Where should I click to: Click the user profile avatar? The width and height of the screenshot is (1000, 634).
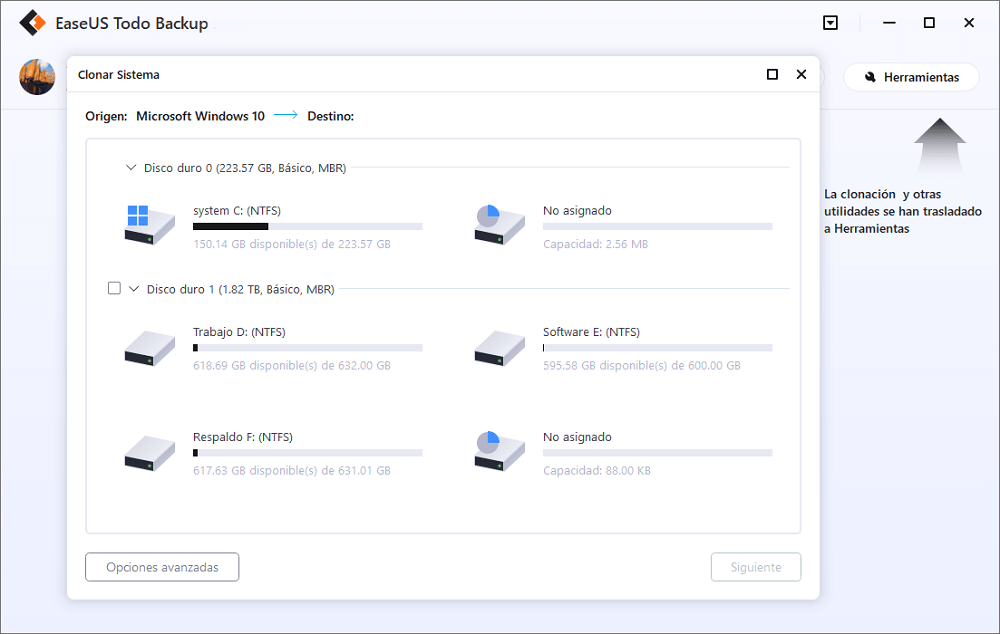click(38, 77)
